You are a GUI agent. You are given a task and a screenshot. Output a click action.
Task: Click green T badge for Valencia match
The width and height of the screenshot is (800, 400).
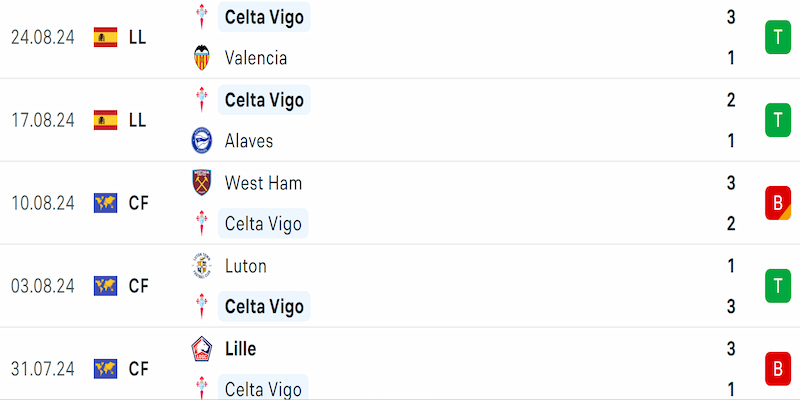[x=778, y=37]
